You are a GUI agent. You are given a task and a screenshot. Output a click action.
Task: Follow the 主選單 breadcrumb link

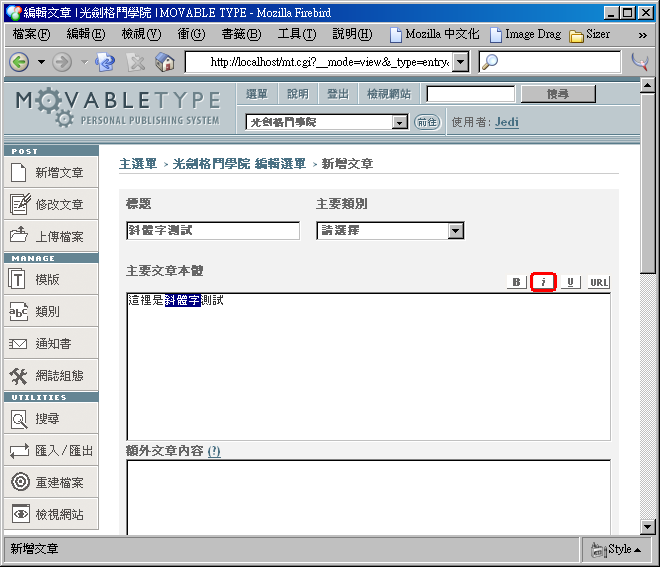pos(138,164)
